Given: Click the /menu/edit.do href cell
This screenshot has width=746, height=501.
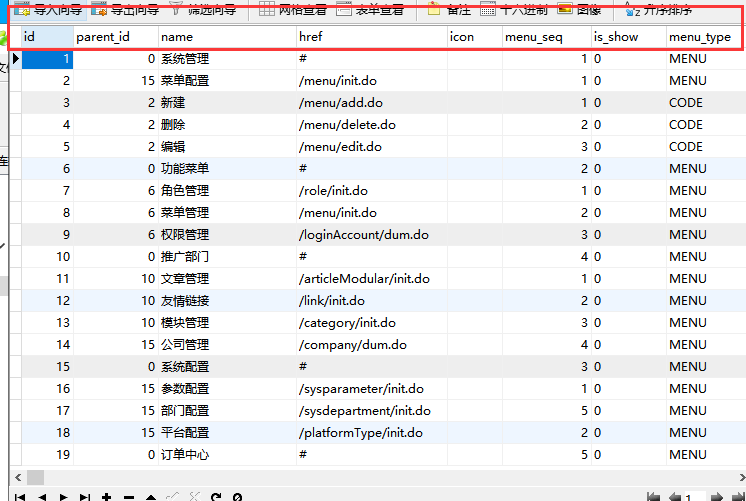Looking at the screenshot, I should [372, 147].
